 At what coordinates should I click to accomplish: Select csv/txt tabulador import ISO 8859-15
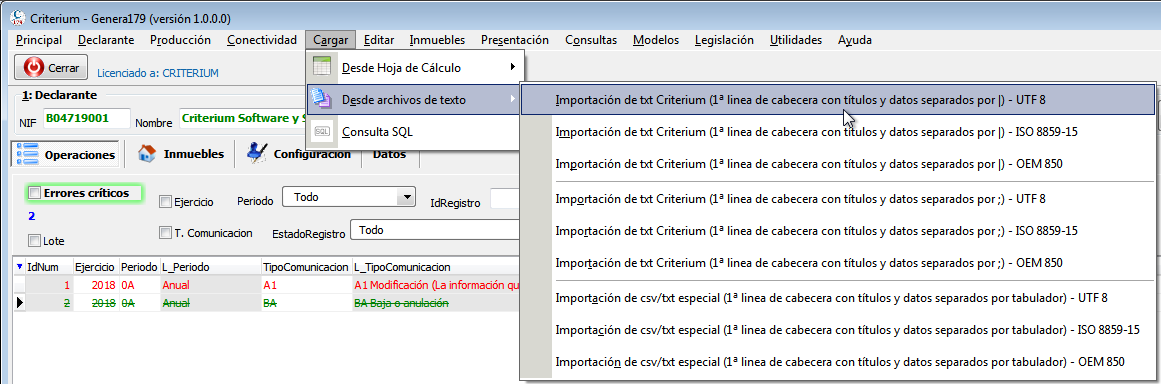(838, 329)
